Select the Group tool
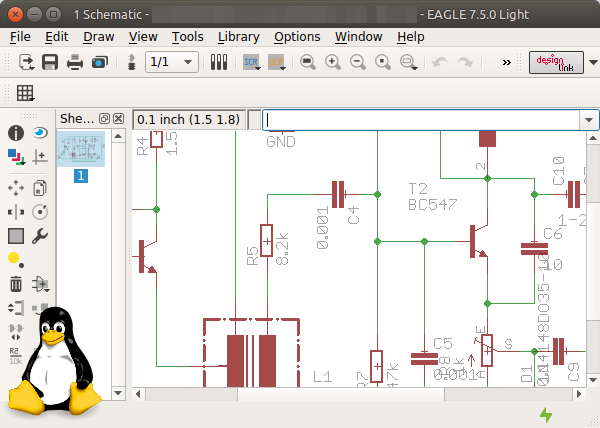600x428 pixels. [16, 236]
